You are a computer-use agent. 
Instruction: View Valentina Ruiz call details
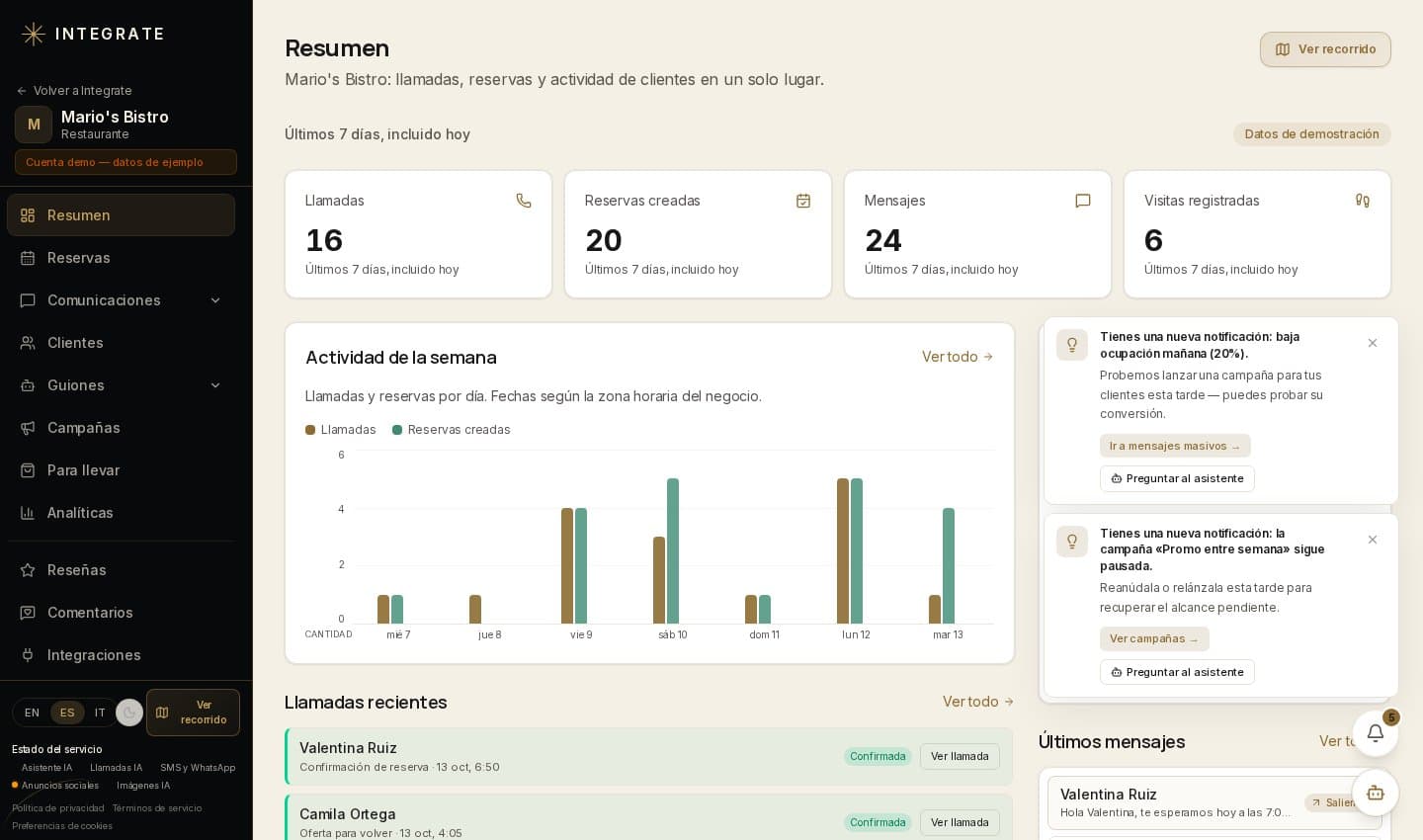click(960, 756)
